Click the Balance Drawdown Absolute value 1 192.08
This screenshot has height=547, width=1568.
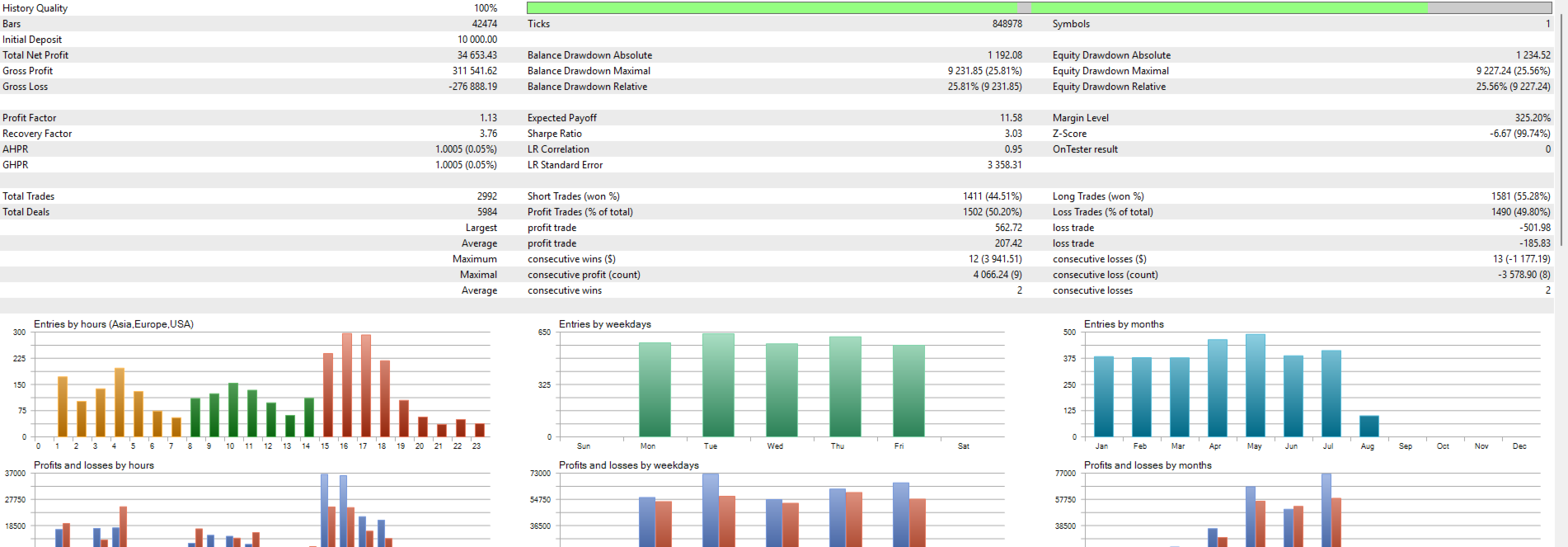click(1005, 55)
